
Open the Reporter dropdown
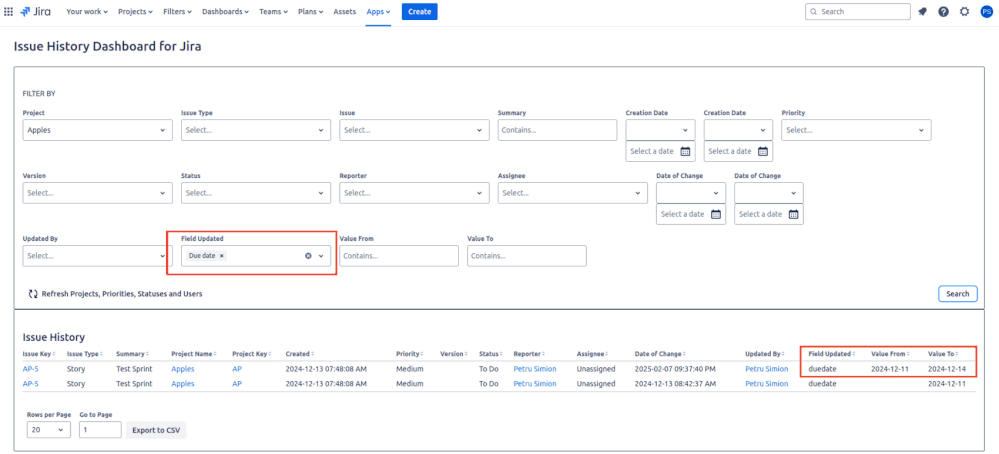pyautogui.click(x=414, y=193)
